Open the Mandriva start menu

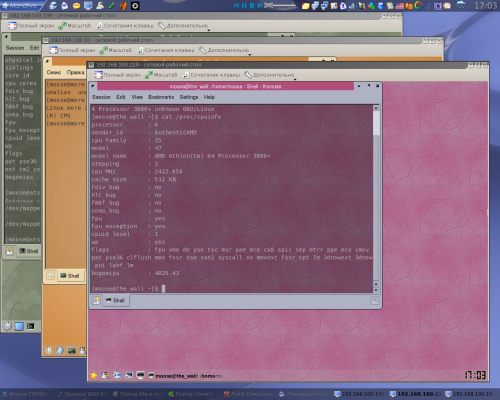[21, 6]
